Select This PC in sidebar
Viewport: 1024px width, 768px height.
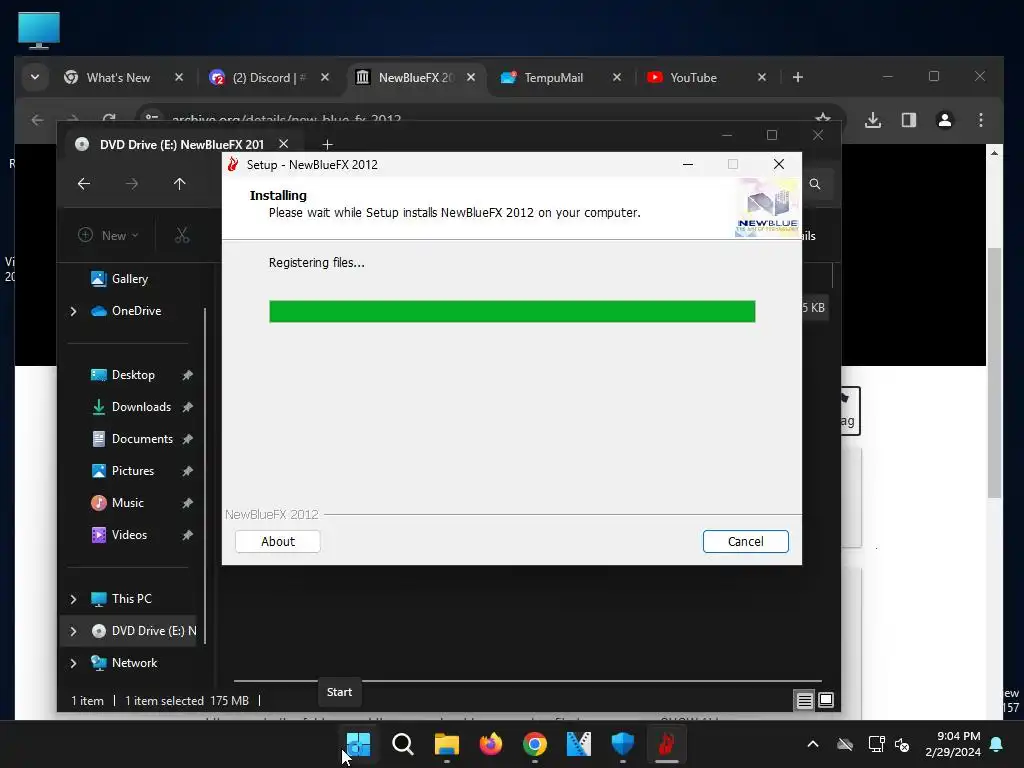click(131, 599)
